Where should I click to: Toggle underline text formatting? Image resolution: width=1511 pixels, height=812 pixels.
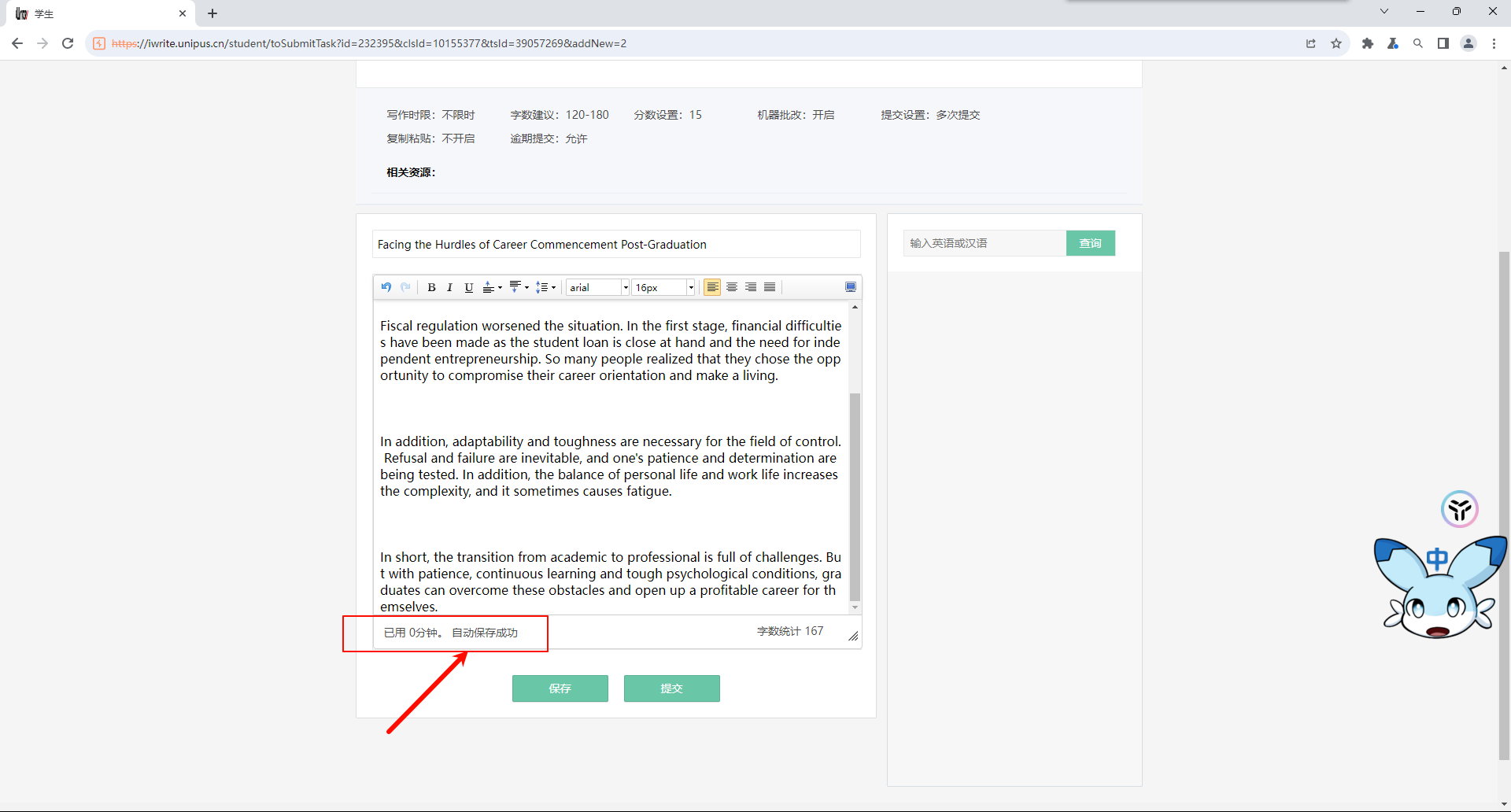[468, 287]
